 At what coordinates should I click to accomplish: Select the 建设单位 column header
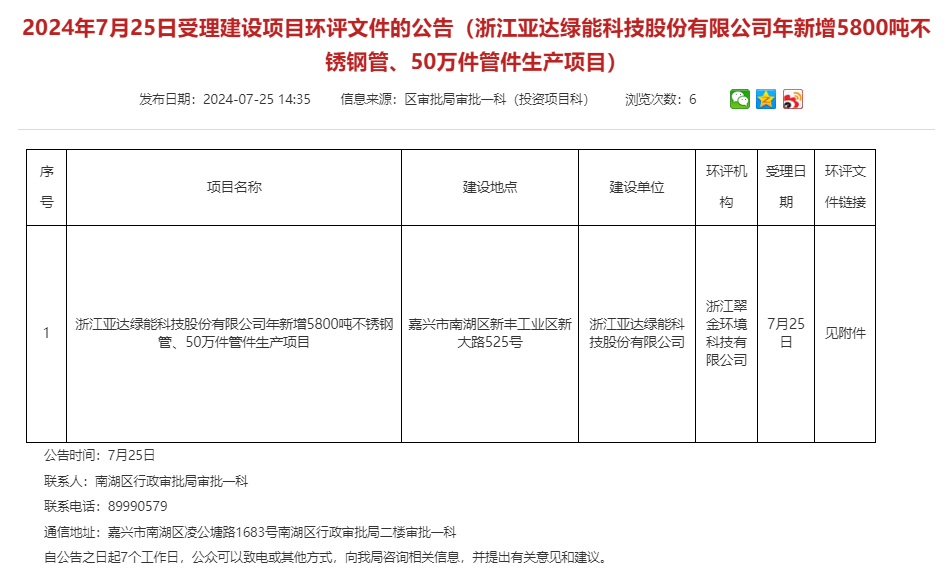[637, 187]
